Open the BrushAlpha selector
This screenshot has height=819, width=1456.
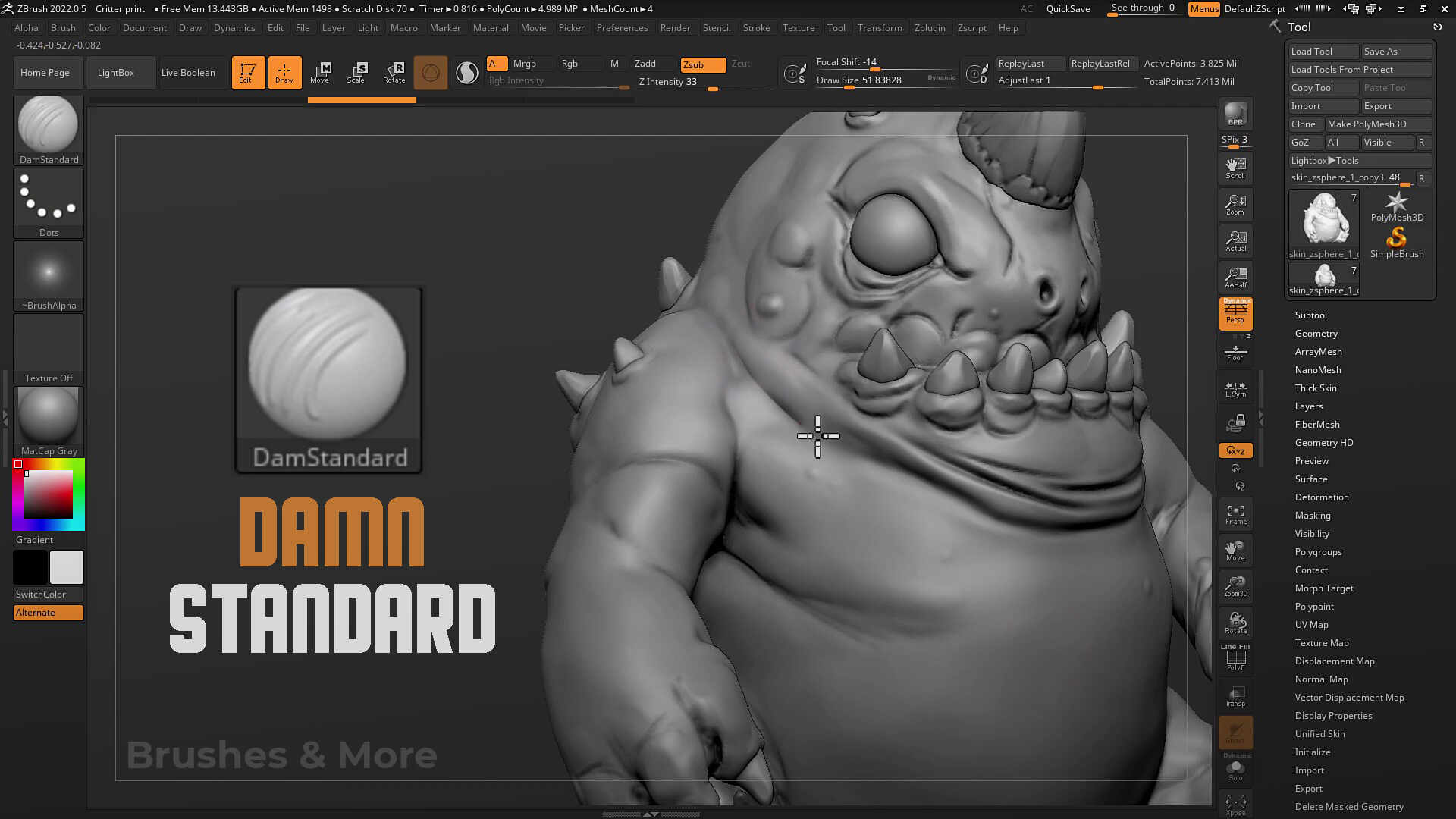pyautogui.click(x=49, y=276)
